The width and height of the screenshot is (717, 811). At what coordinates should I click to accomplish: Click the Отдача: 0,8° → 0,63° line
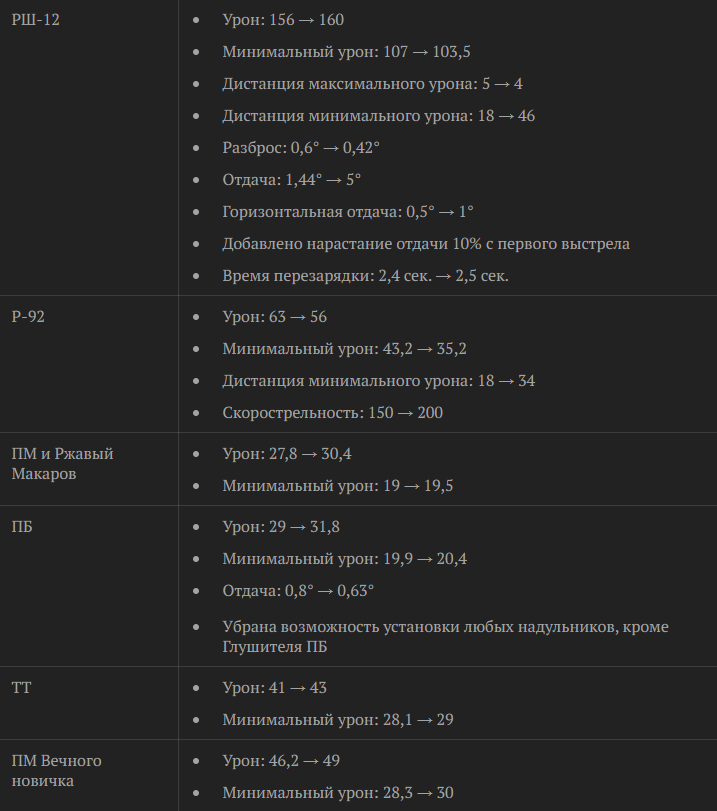coord(298,591)
